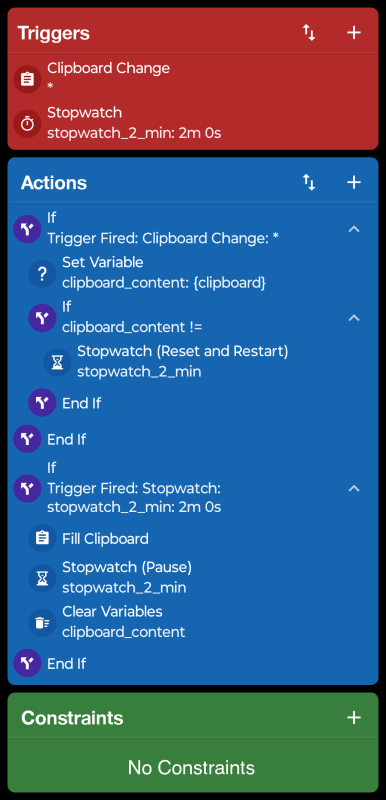The width and height of the screenshot is (386, 800).
Task: Collapse the If Stopwatch trigger fired block
Action: click(353, 488)
